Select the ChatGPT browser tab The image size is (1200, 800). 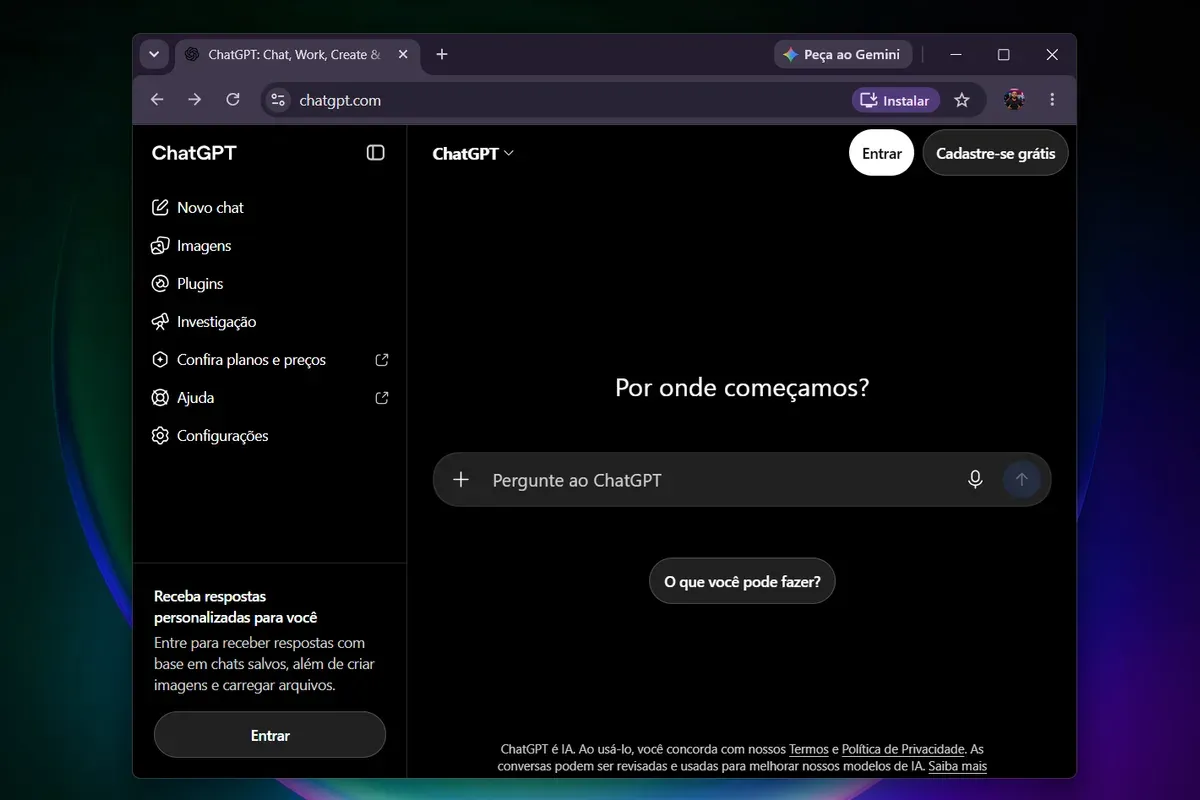click(297, 55)
